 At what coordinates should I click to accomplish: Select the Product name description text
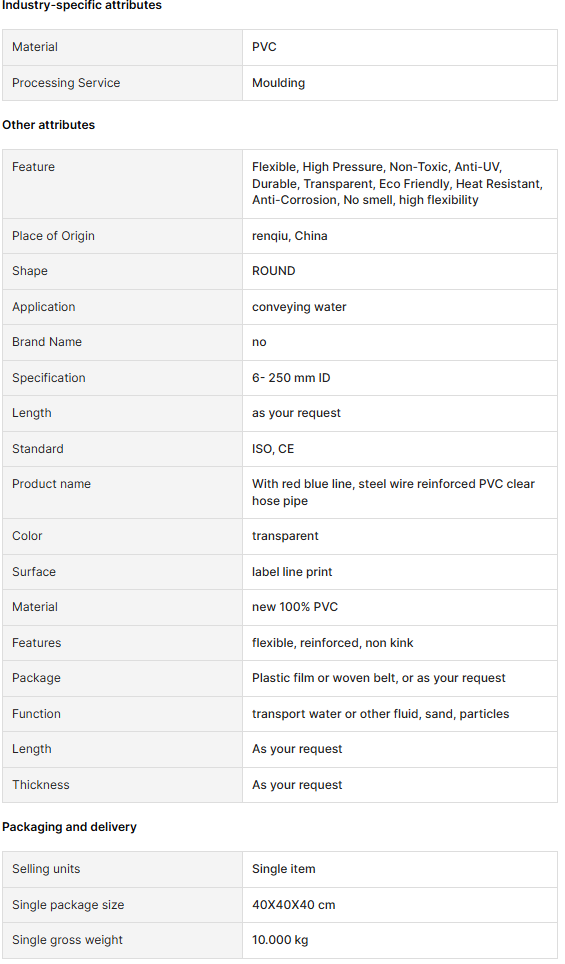click(x=393, y=492)
